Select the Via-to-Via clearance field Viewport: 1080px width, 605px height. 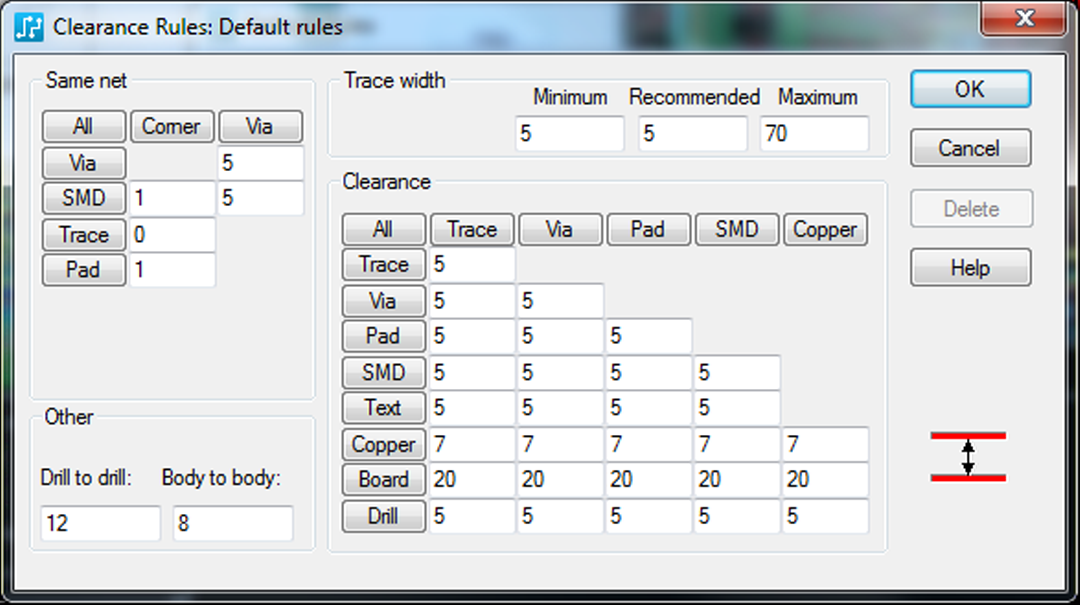click(560, 301)
